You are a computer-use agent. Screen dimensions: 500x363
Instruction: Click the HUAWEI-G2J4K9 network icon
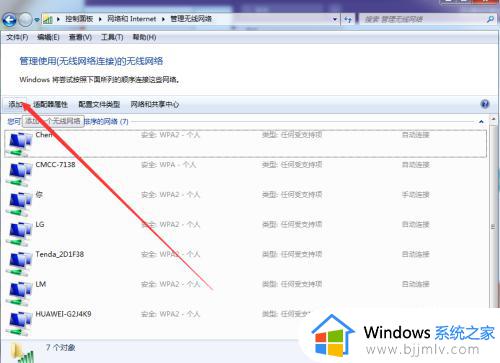[20, 324]
